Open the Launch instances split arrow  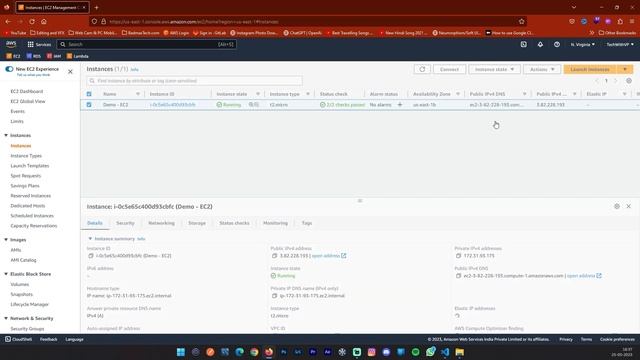click(x=625, y=69)
